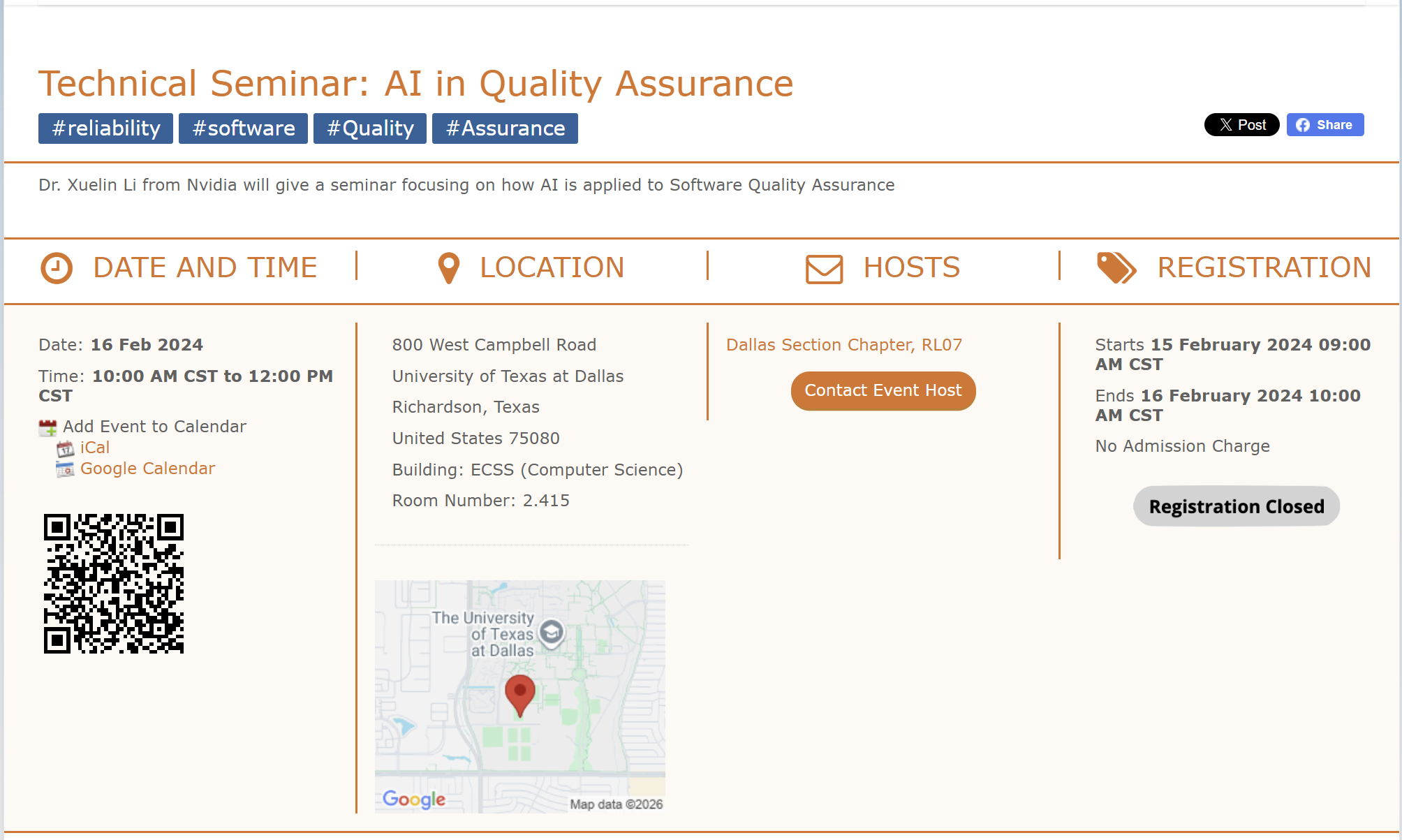Screen dimensions: 1402x840
Task: Click the price tags icon beside Registration
Action: [1116, 268]
